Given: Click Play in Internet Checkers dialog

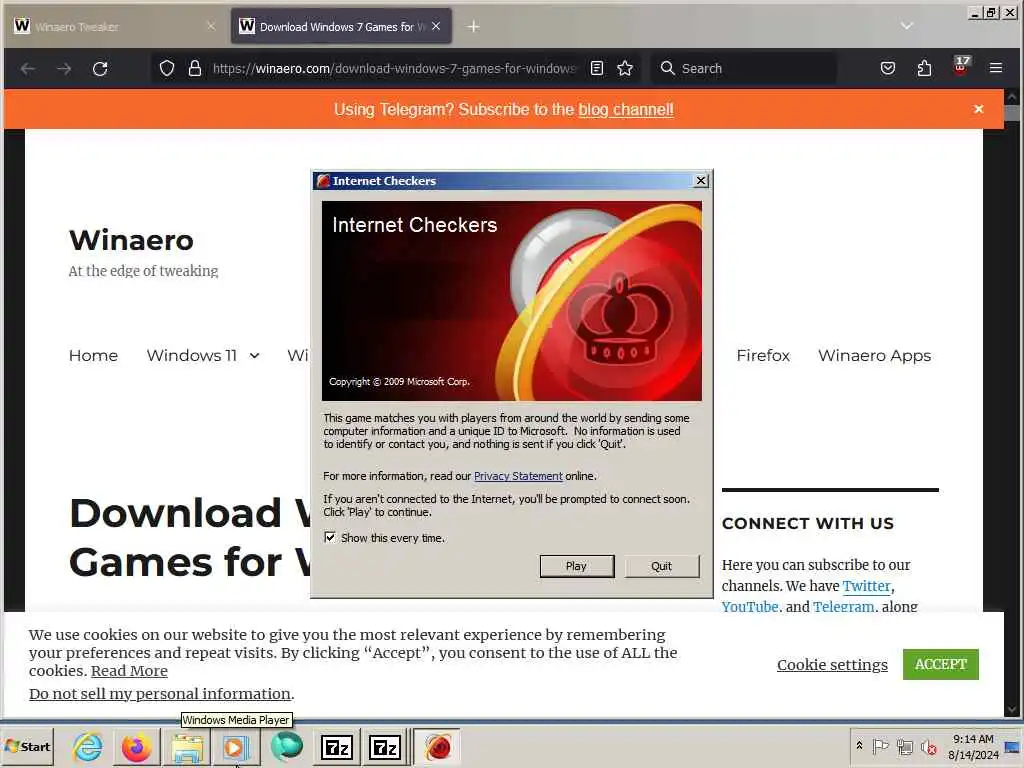Looking at the screenshot, I should [577, 566].
